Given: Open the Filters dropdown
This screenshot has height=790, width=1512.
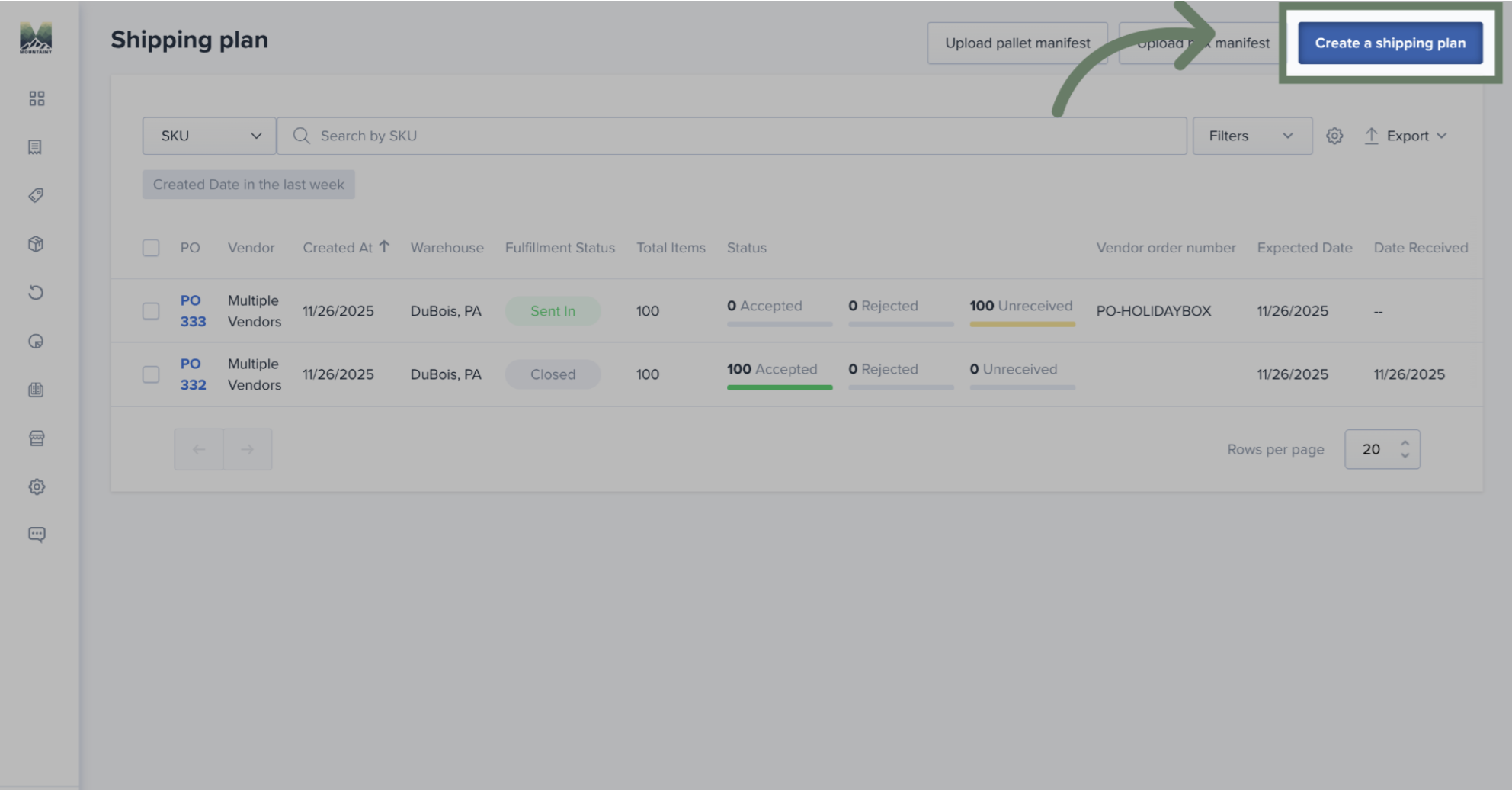Looking at the screenshot, I should coord(1252,136).
